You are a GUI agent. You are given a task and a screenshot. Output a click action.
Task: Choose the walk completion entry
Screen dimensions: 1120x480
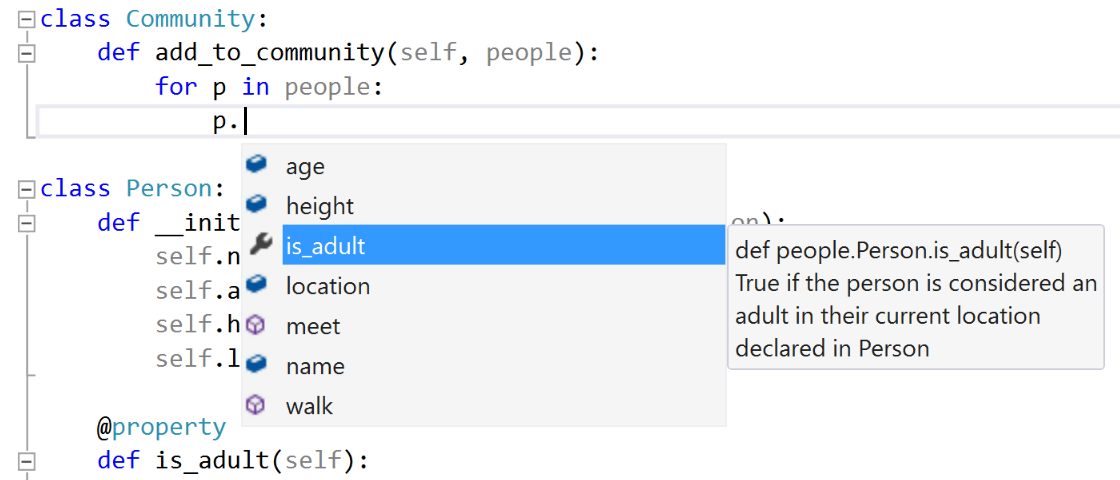pos(309,406)
